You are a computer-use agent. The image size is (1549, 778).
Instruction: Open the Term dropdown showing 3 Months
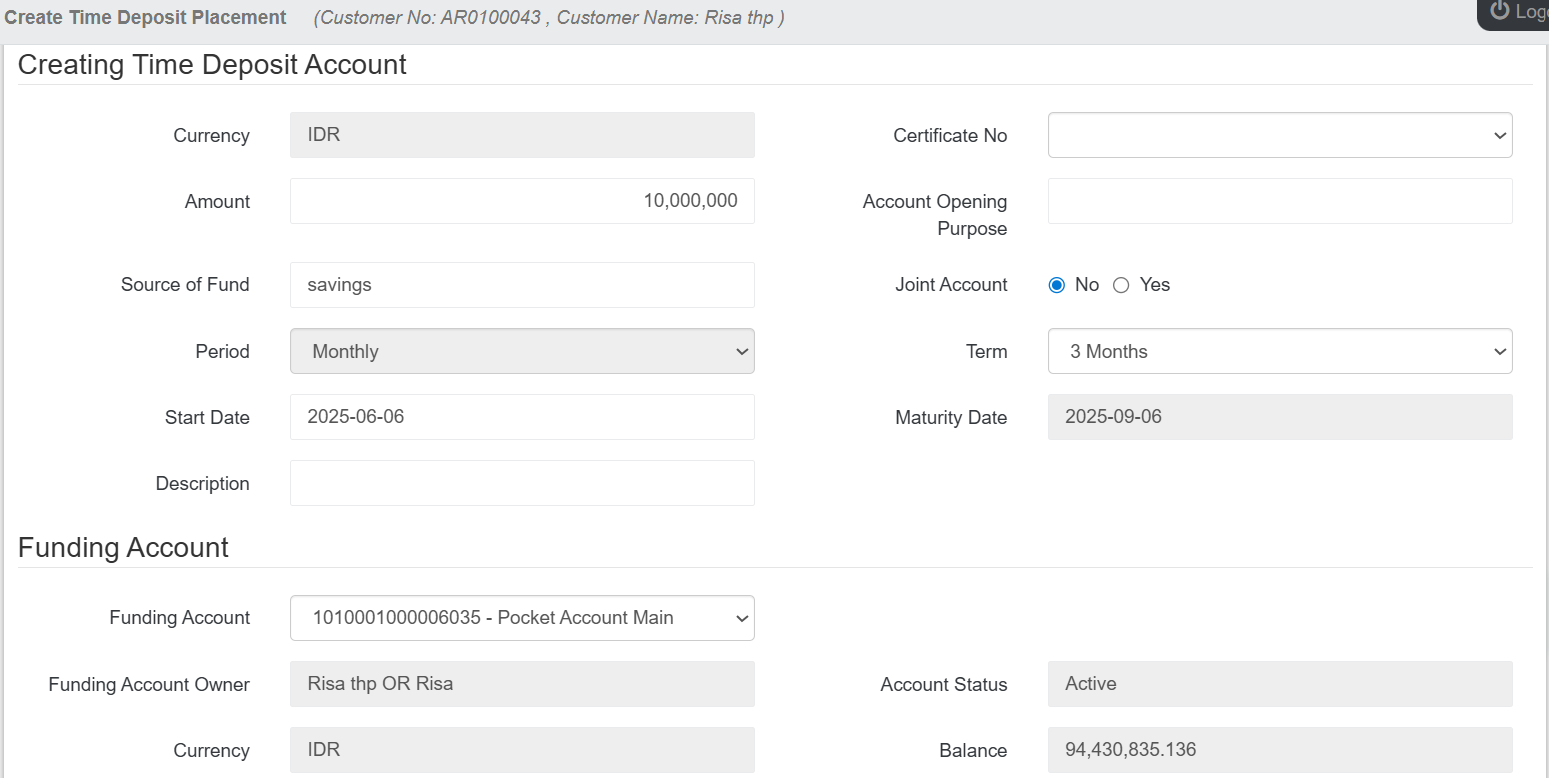(x=1279, y=351)
